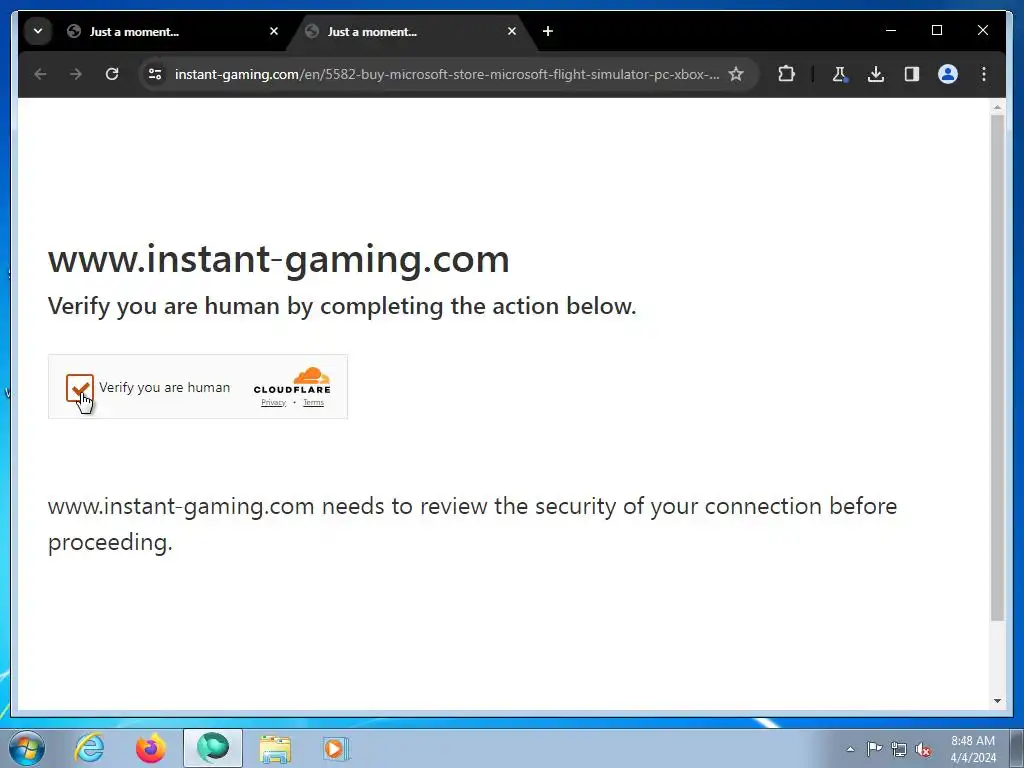Select the second Just a moment tab
Screen dimensions: 1024x768
pos(410,31)
